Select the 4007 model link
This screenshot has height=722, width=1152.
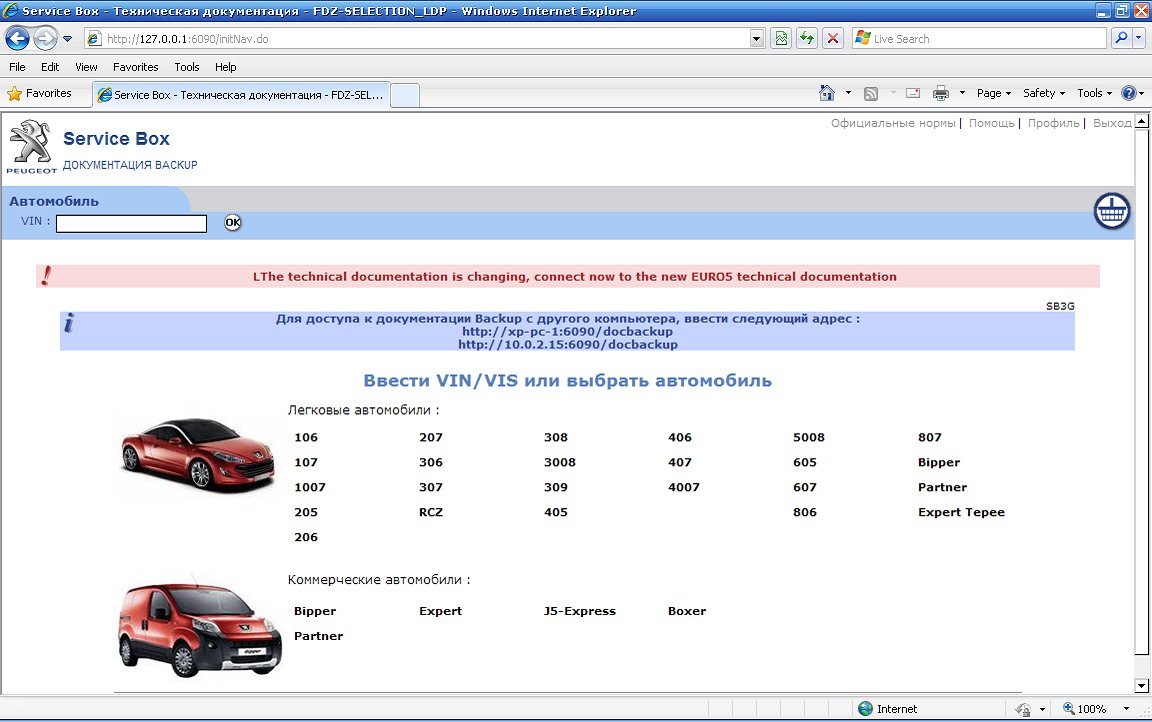point(683,487)
